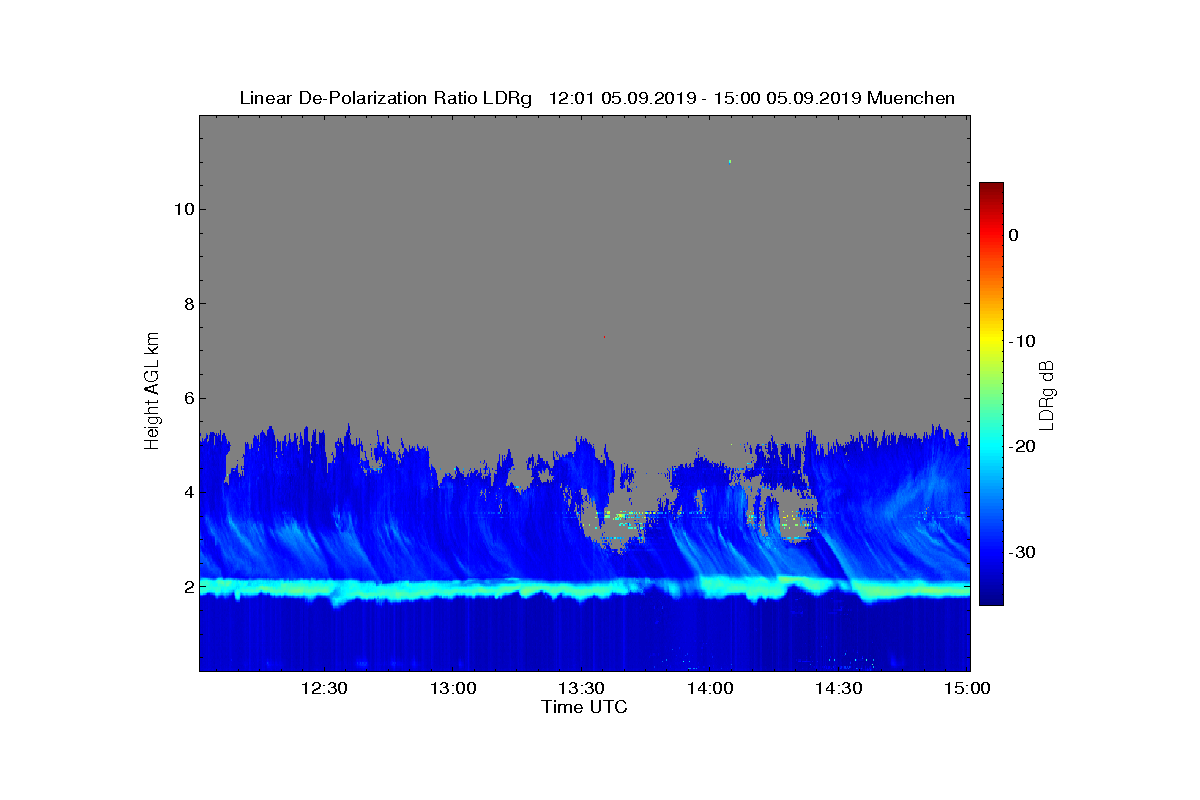
Task: Click the 'Height AGL km' y-axis label
Action: 152,392
